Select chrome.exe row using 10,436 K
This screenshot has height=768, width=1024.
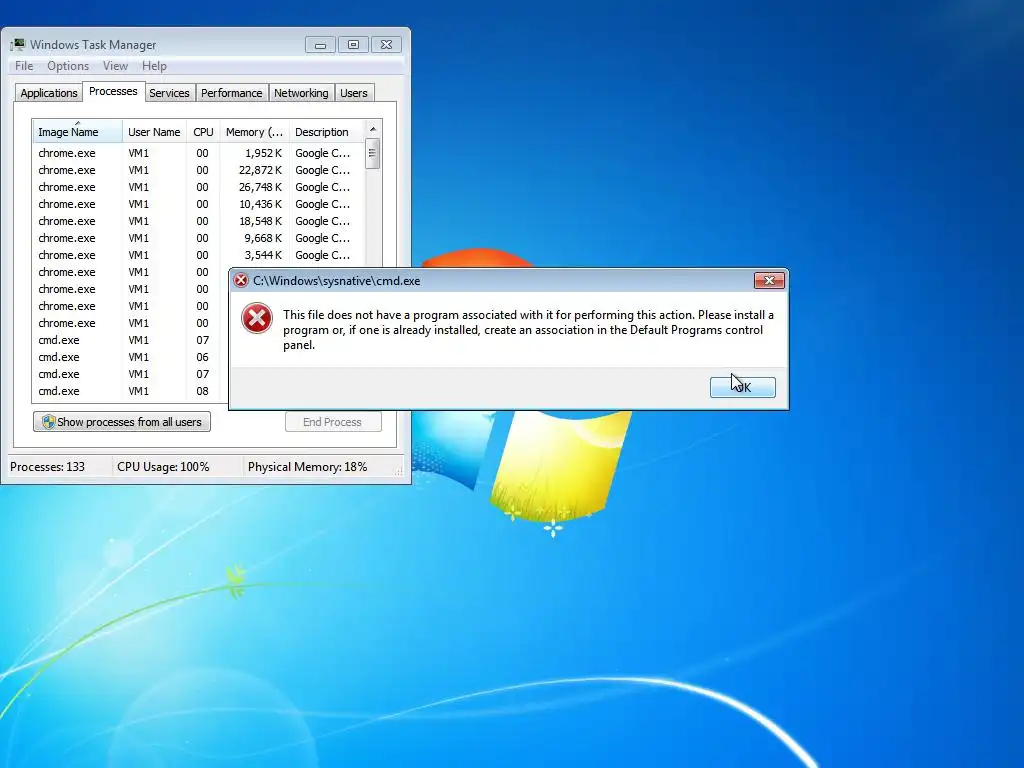coord(198,204)
